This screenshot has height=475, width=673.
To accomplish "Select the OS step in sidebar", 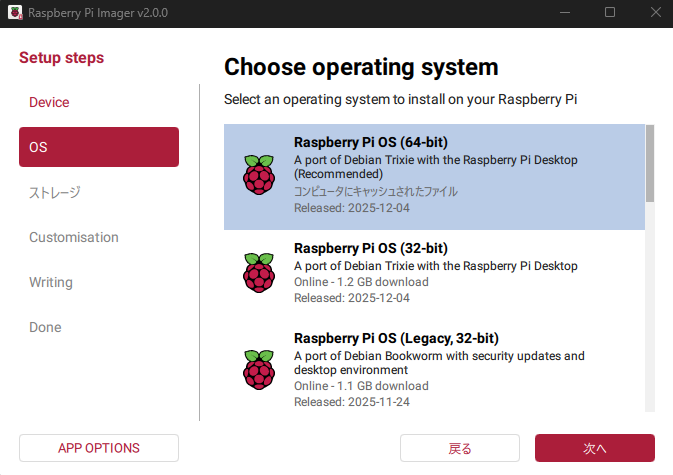I will tap(98, 147).
